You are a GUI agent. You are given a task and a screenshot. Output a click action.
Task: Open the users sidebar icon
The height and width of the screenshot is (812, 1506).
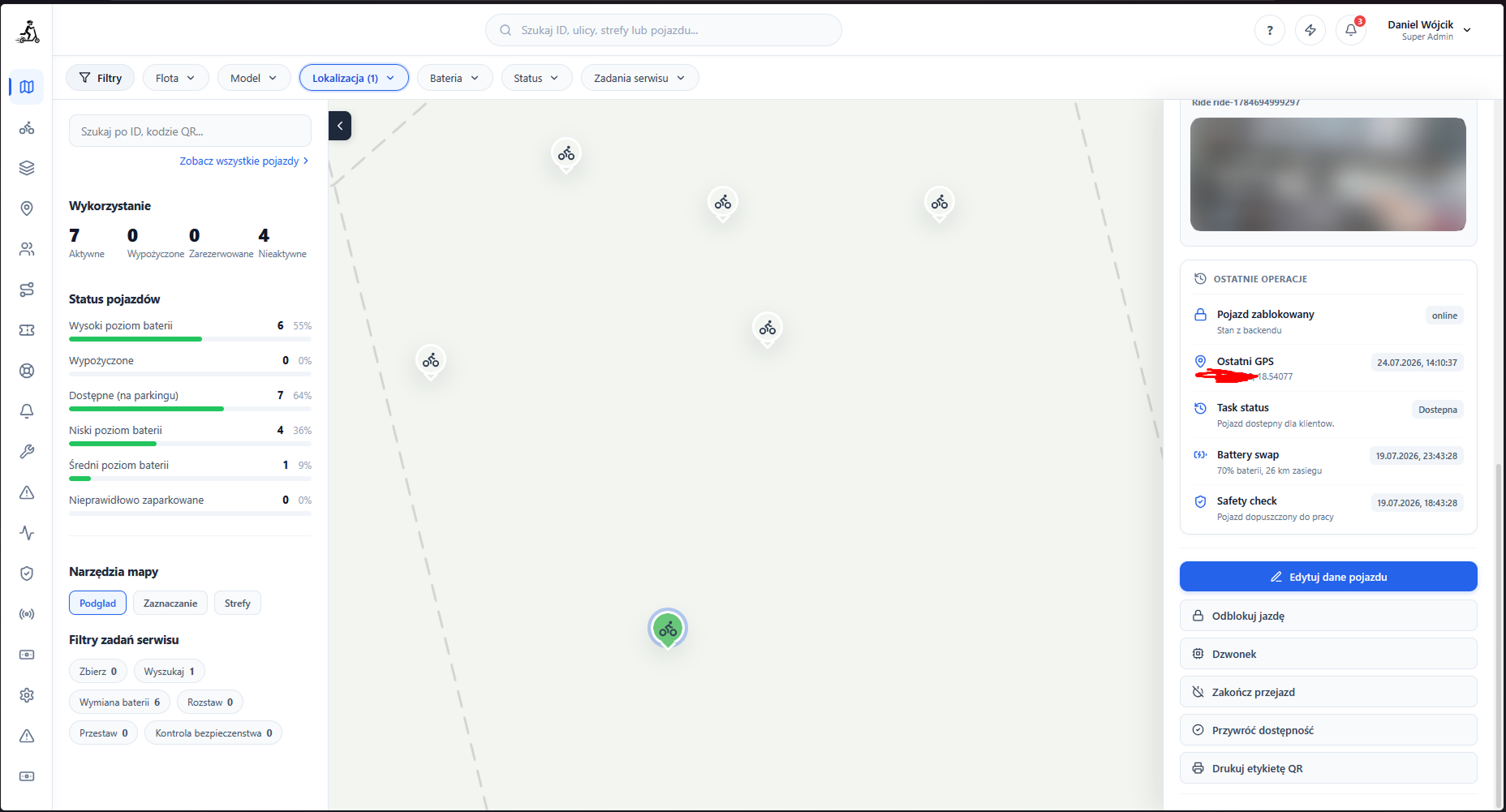pyautogui.click(x=27, y=249)
